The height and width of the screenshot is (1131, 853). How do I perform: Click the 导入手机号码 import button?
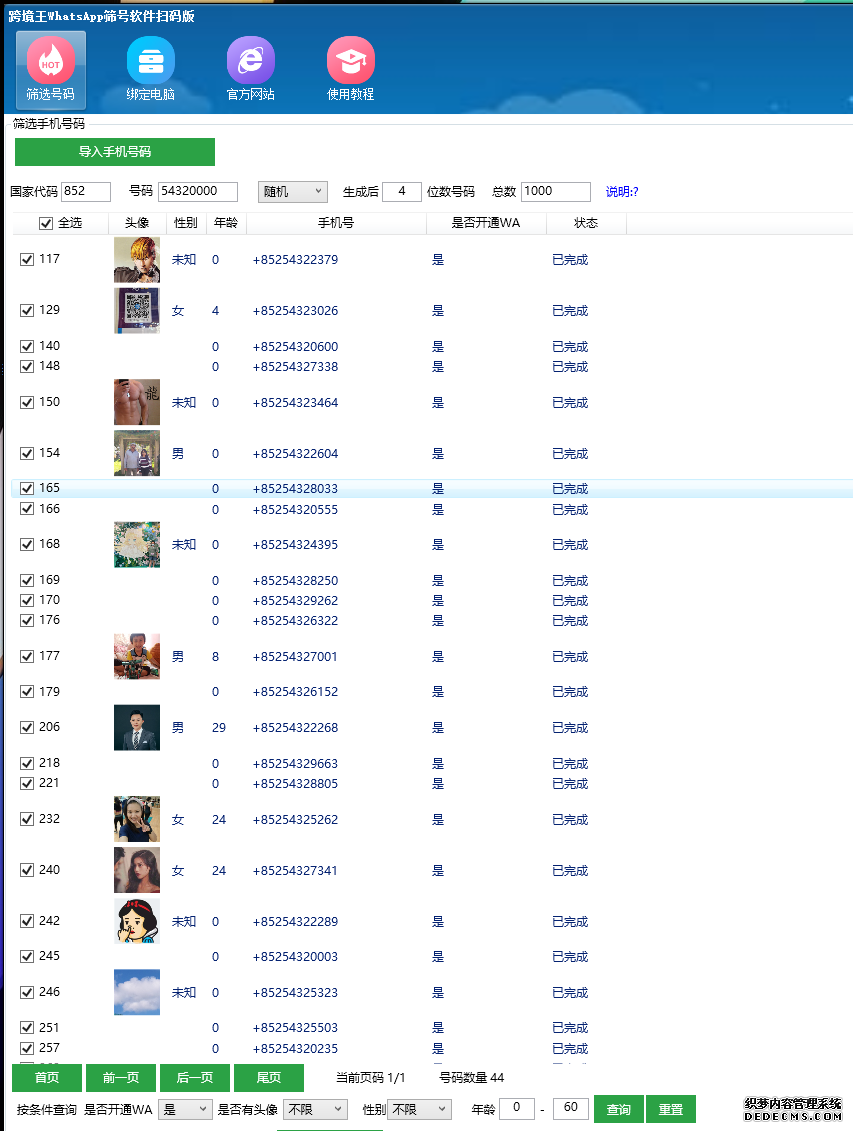tap(114, 152)
